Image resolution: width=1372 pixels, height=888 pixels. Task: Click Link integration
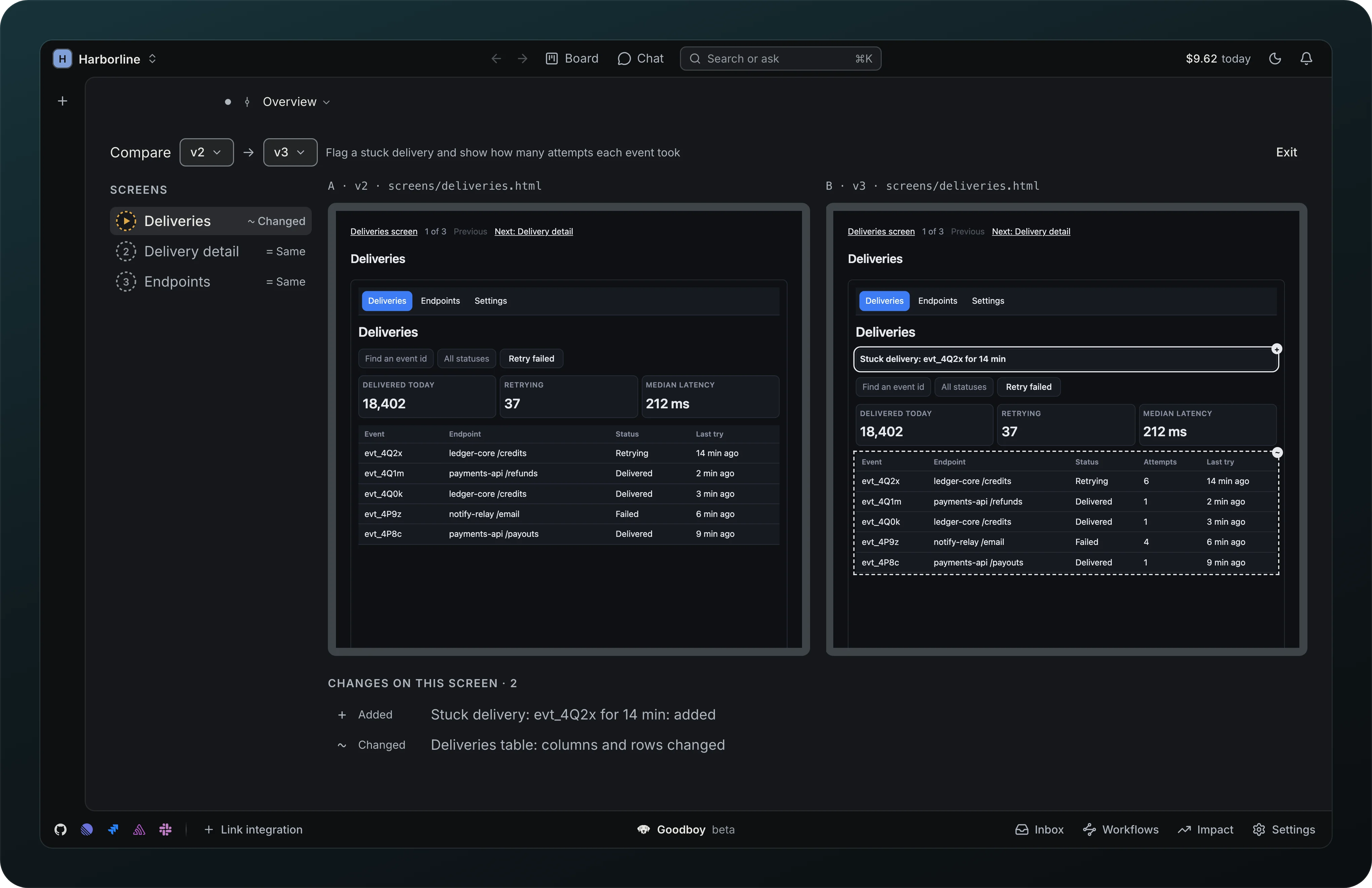tap(253, 829)
